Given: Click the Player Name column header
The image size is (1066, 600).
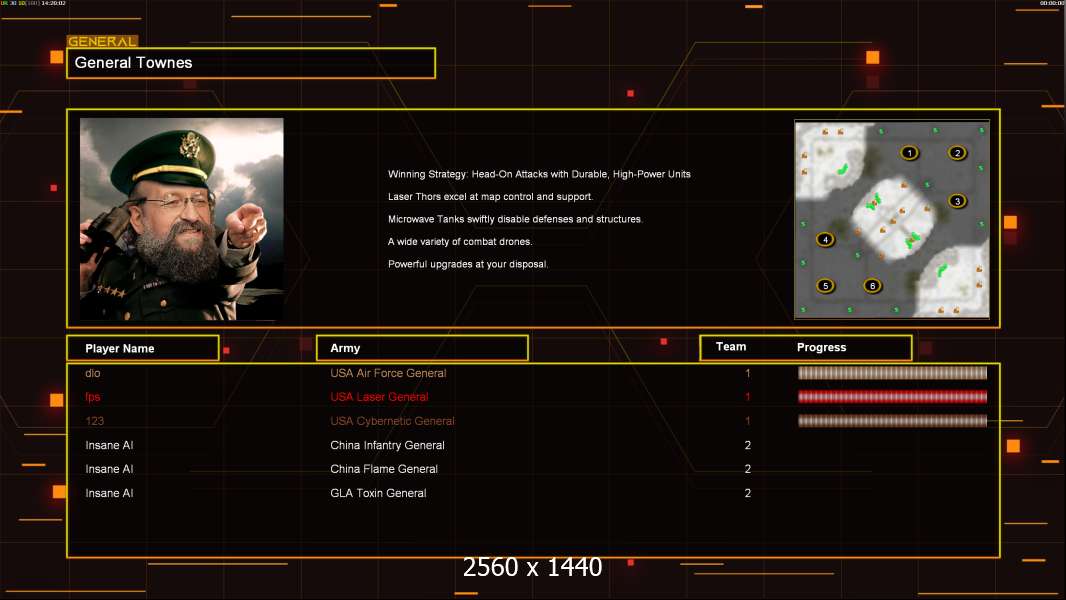Looking at the screenshot, I should point(143,348).
